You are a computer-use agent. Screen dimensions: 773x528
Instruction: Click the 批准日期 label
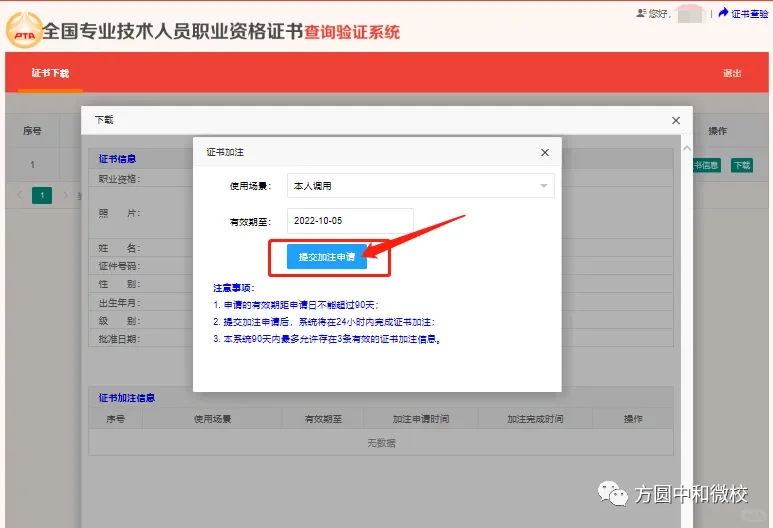[x=119, y=339]
